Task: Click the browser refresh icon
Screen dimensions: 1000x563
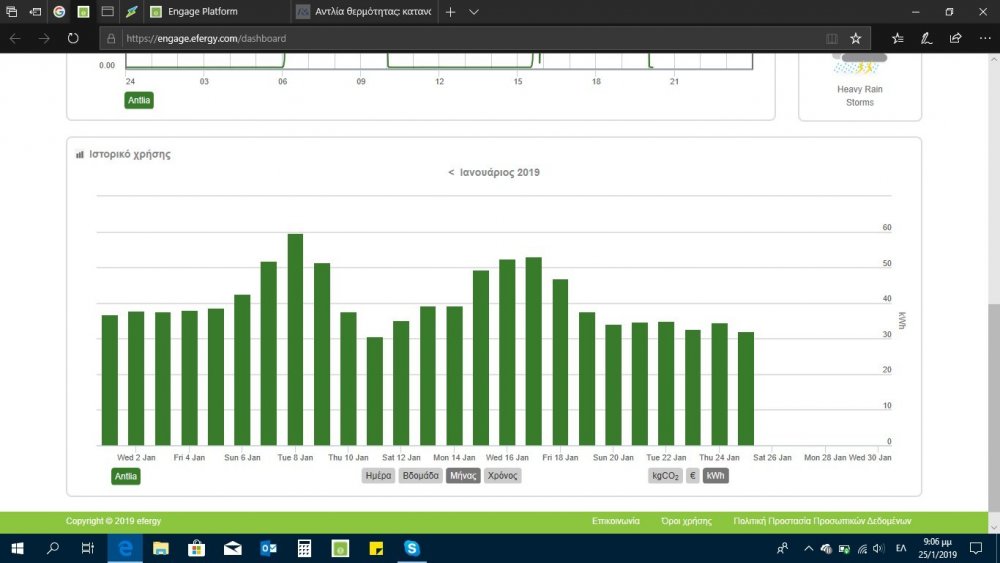Action: 73,38
